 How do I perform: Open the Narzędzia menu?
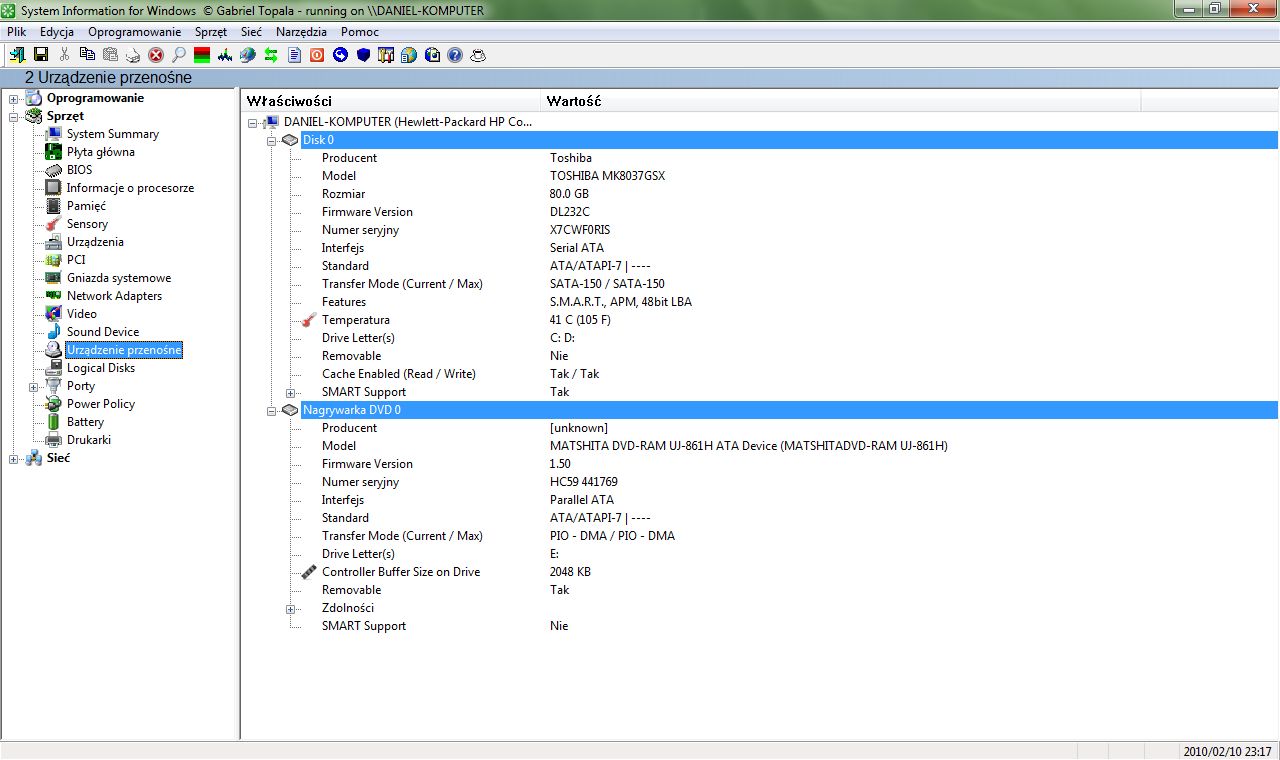click(301, 32)
